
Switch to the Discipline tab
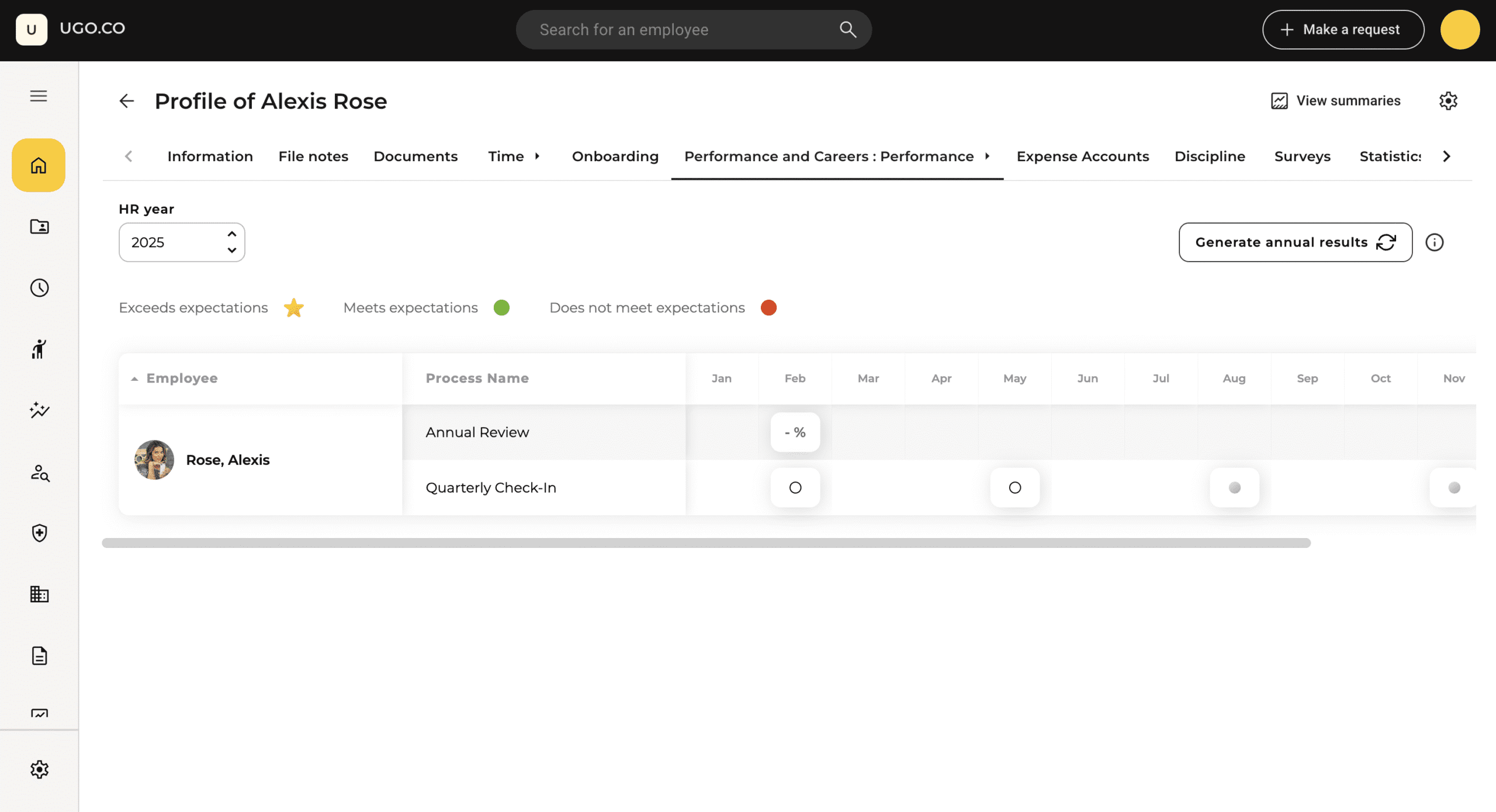[x=1210, y=157]
